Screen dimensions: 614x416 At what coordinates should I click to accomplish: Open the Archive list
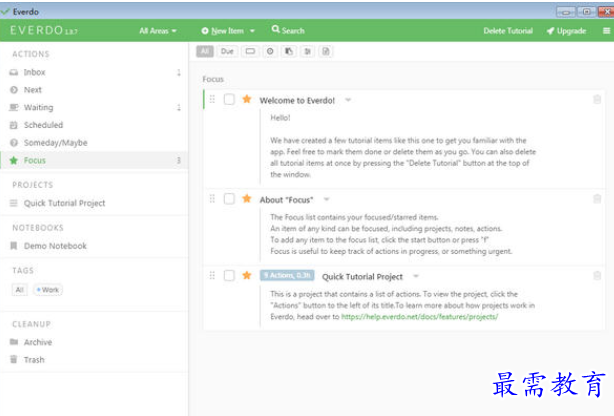pos(94,342)
